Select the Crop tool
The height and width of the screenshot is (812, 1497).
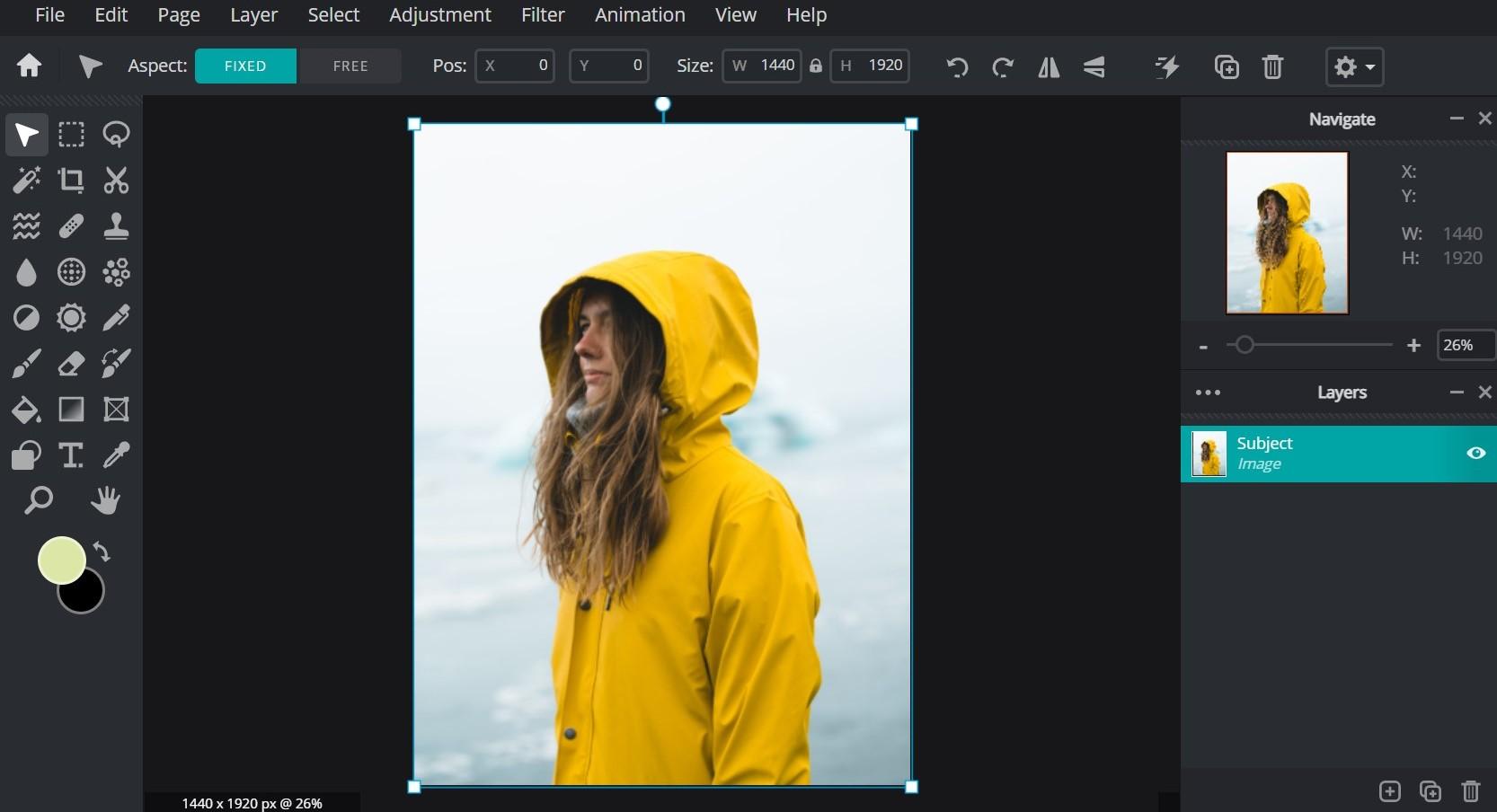[71, 181]
